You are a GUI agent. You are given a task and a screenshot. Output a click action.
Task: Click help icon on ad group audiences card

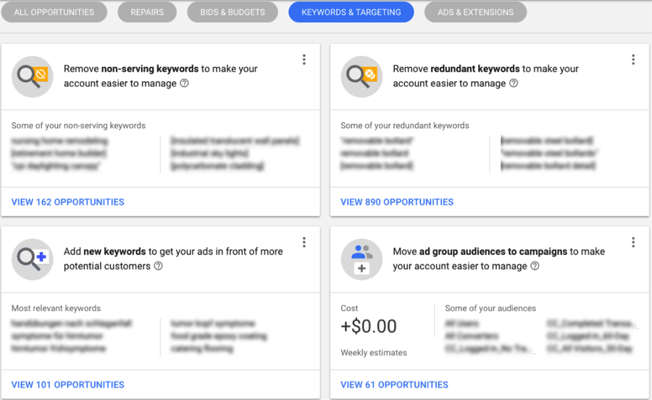pyautogui.click(x=535, y=267)
